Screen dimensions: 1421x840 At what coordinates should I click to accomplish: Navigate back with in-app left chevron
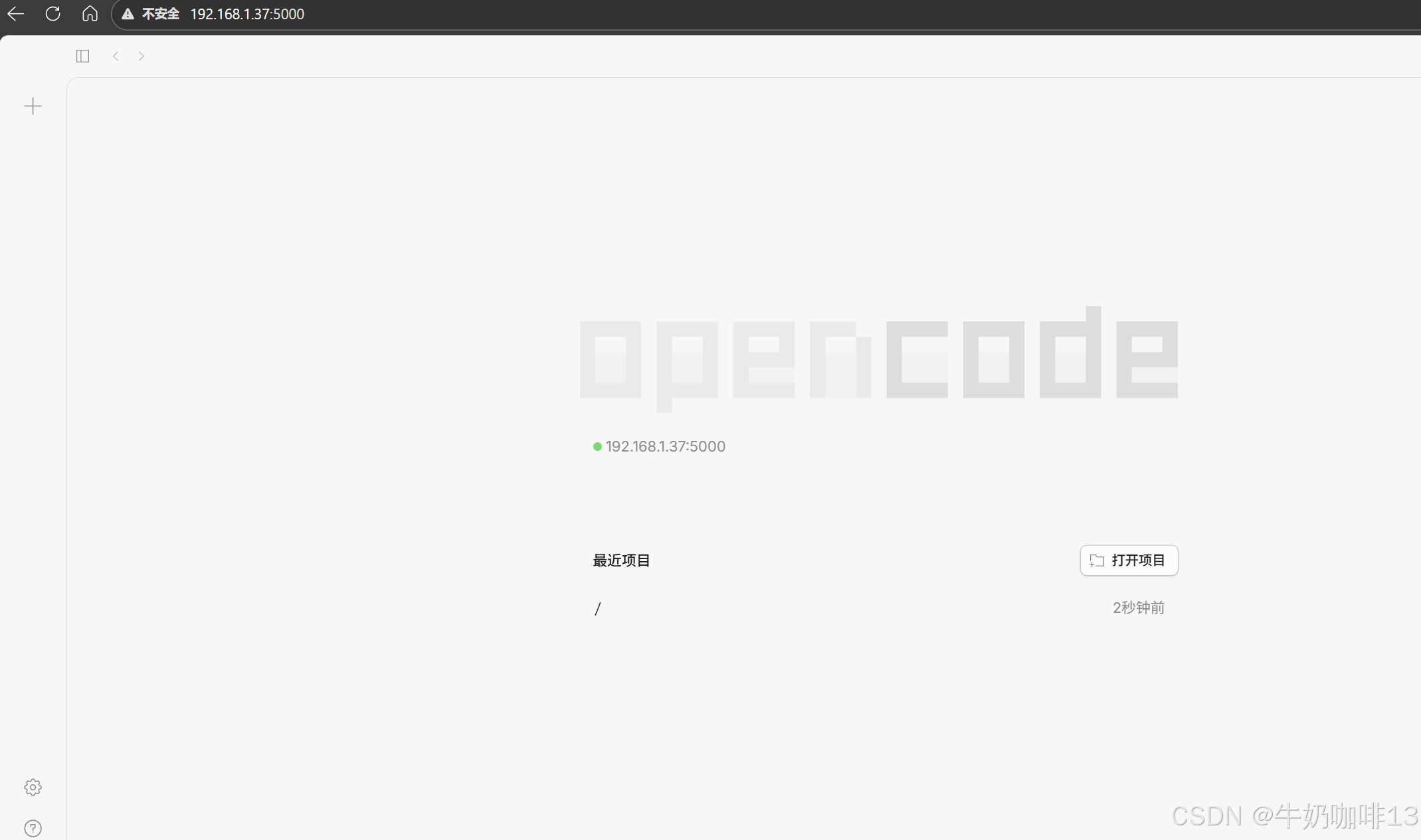pyautogui.click(x=116, y=56)
